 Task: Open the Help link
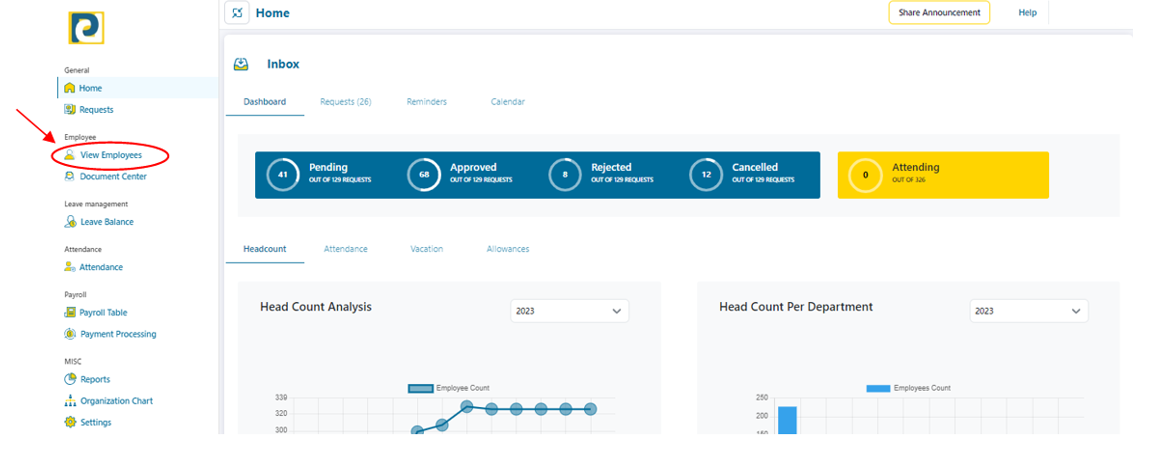pos(1027,13)
